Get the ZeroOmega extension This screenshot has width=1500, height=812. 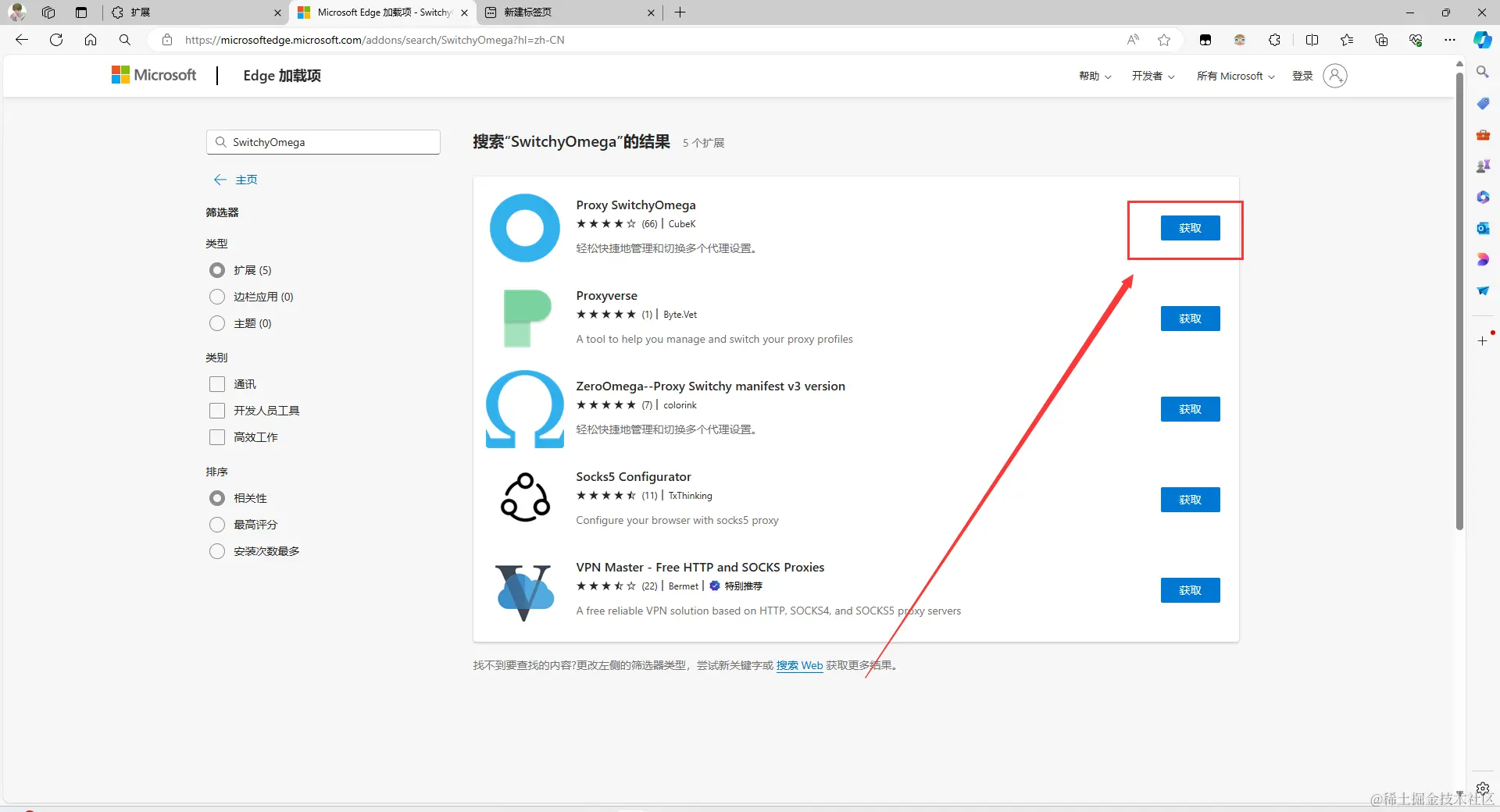tap(1190, 409)
